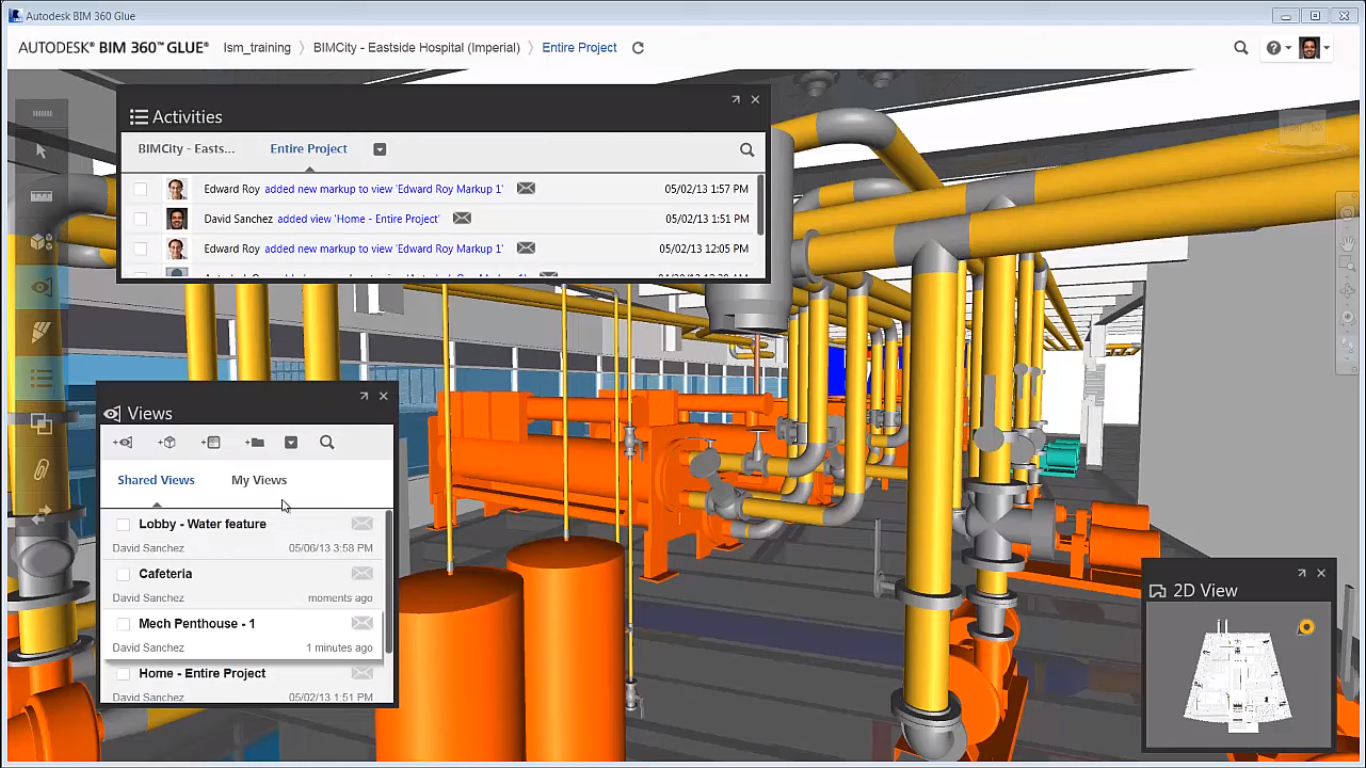Click the mail icon on David Sanchez activity
This screenshot has width=1366, height=768.
(461, 218)
